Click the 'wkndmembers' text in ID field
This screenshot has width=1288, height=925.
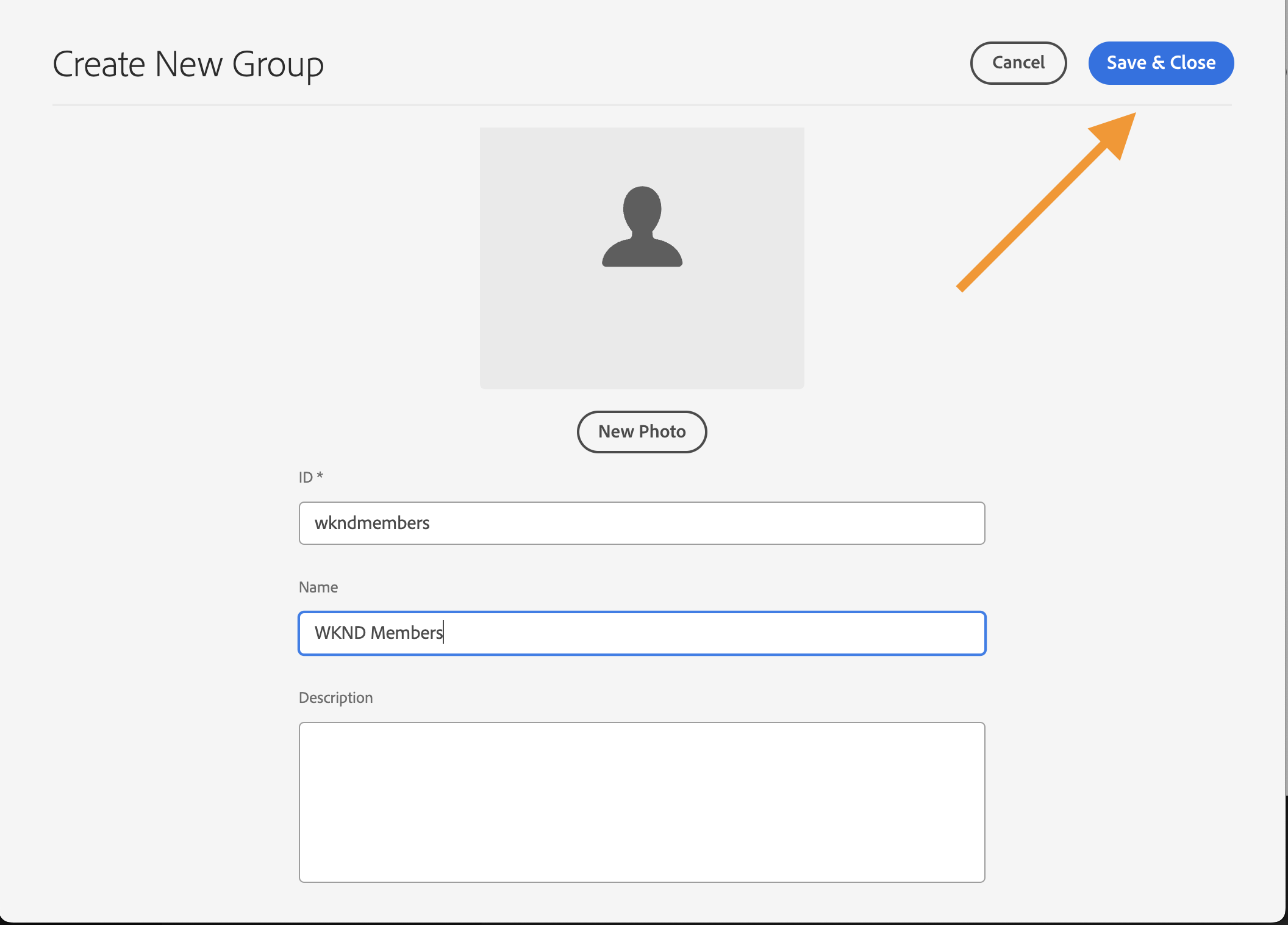click(x=372, y=523)
